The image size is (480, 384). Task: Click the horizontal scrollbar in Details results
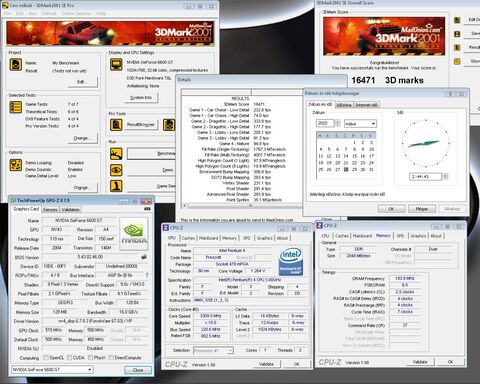coord(242,205)
